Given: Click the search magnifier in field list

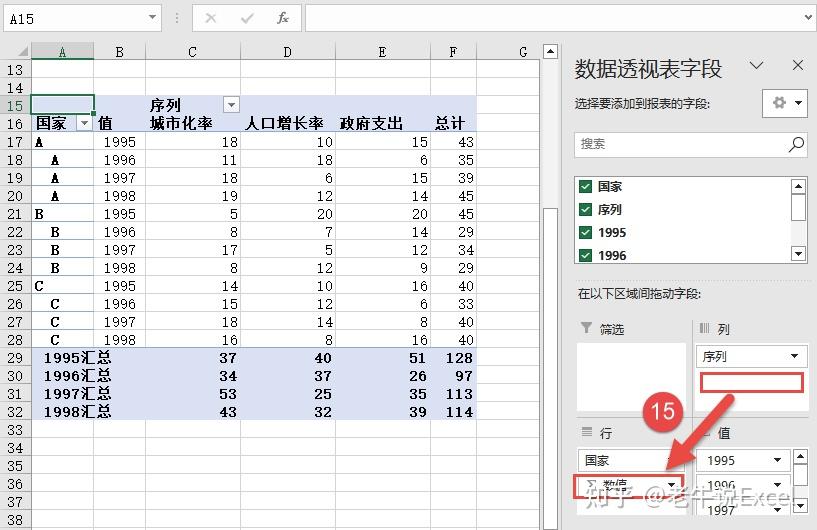Looking at the screenshot, I should click(796, 144).
